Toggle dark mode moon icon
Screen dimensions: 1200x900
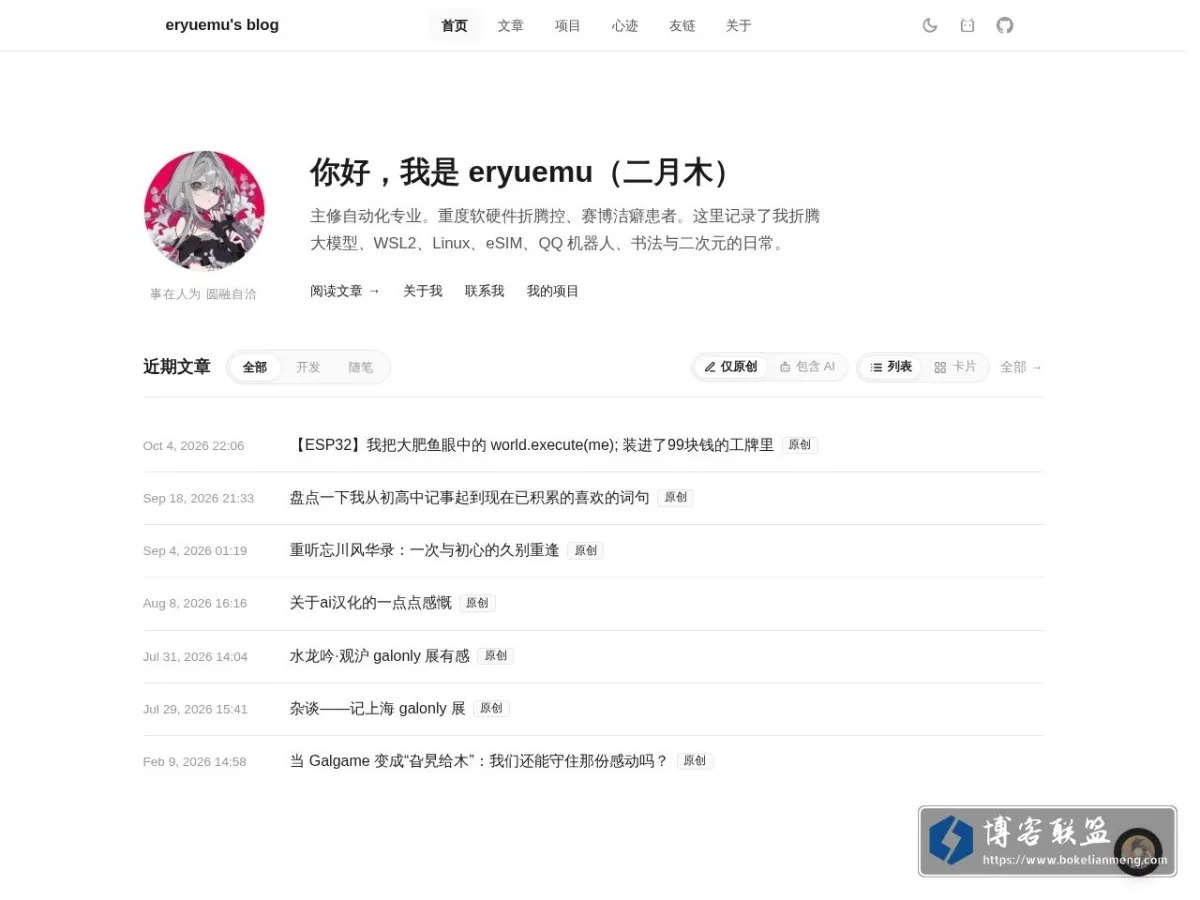click(x=930, y=25)
